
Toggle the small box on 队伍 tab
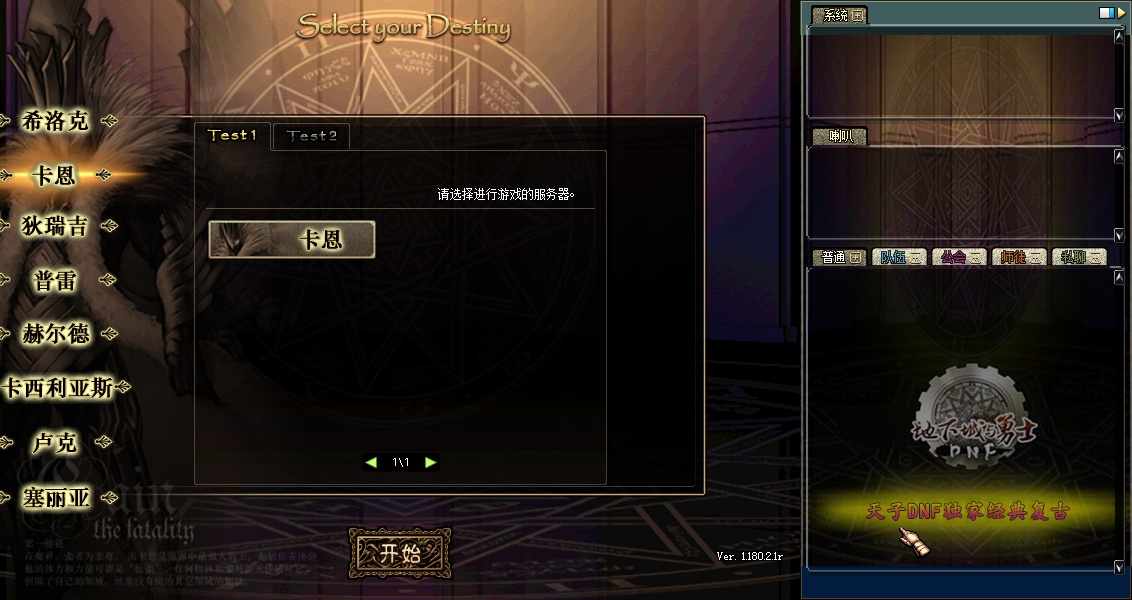pos(915,258)
